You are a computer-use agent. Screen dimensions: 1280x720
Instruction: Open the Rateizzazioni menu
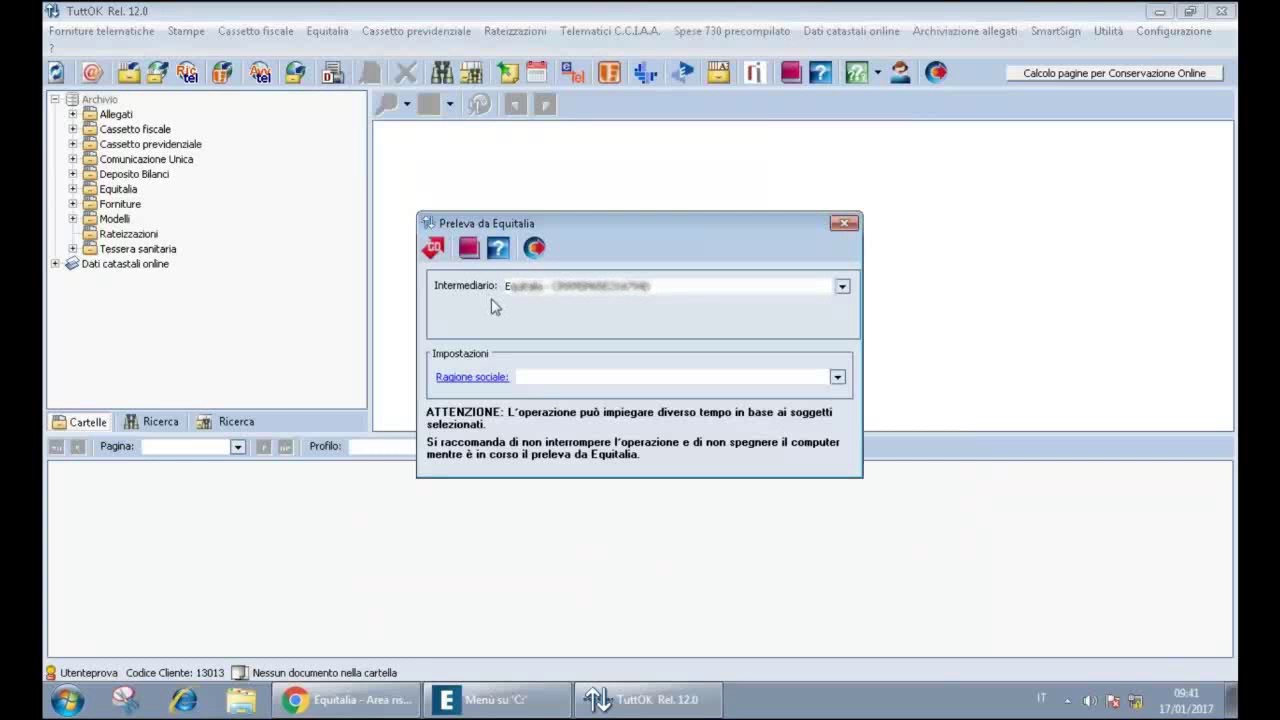pos(515,31)
